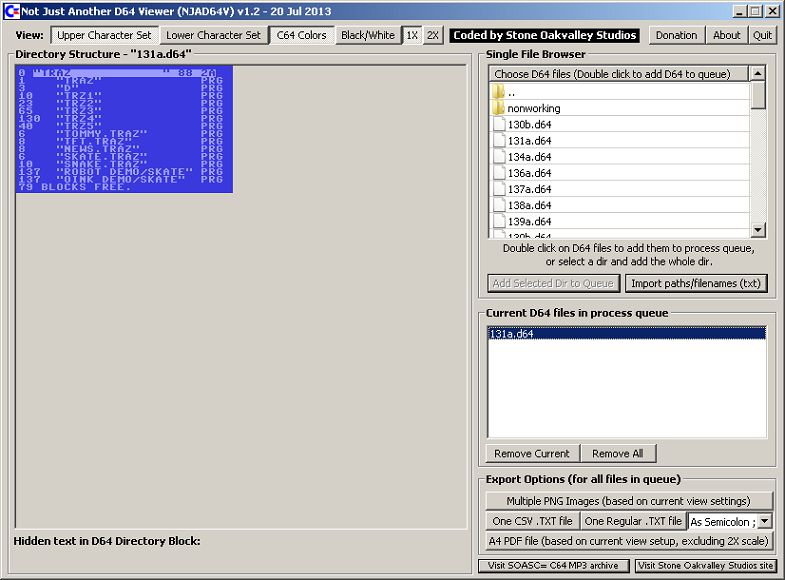Image resolution: width=785 pixels, height=580 pixels.
Task: Click the file icon beside 136a.d64
Action: (x=498, y=173)
